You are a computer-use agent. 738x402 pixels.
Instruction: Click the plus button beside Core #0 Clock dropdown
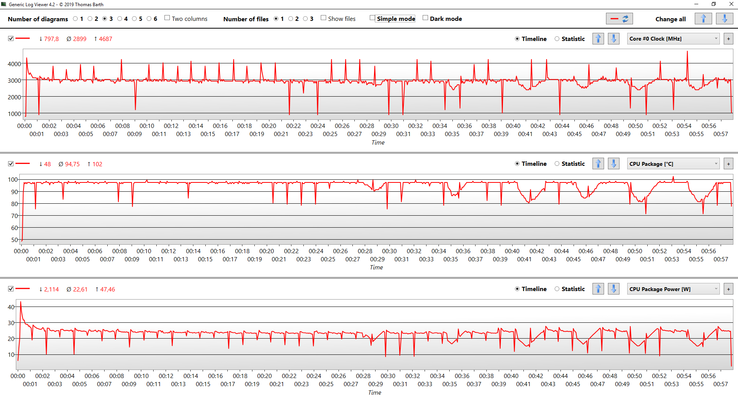728,39
